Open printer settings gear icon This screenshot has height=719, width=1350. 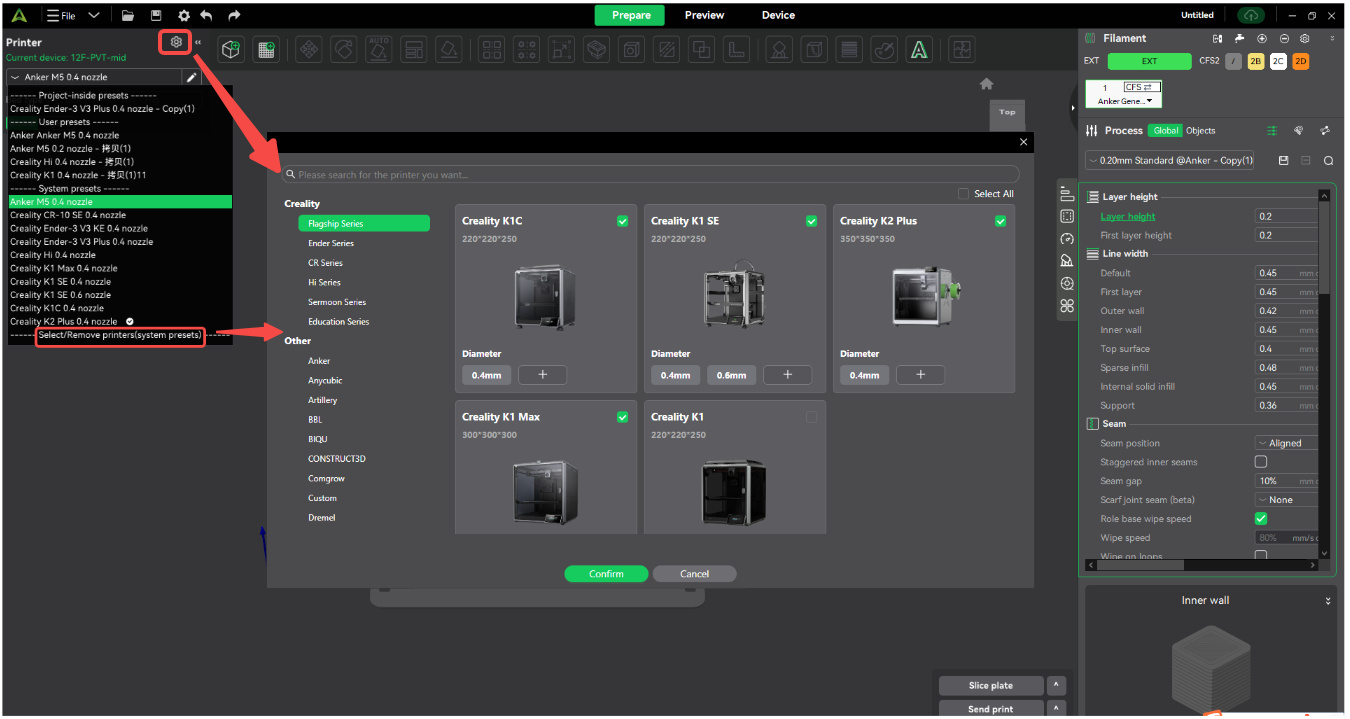pyautogui.click(x=176, y=42)
